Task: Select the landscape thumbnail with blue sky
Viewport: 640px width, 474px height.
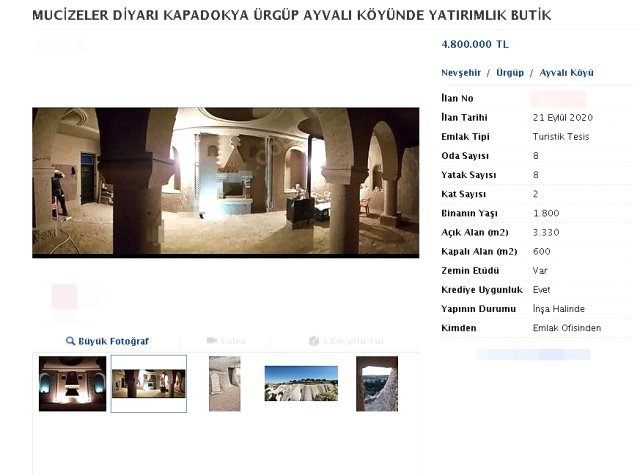Action: (300, 384)
